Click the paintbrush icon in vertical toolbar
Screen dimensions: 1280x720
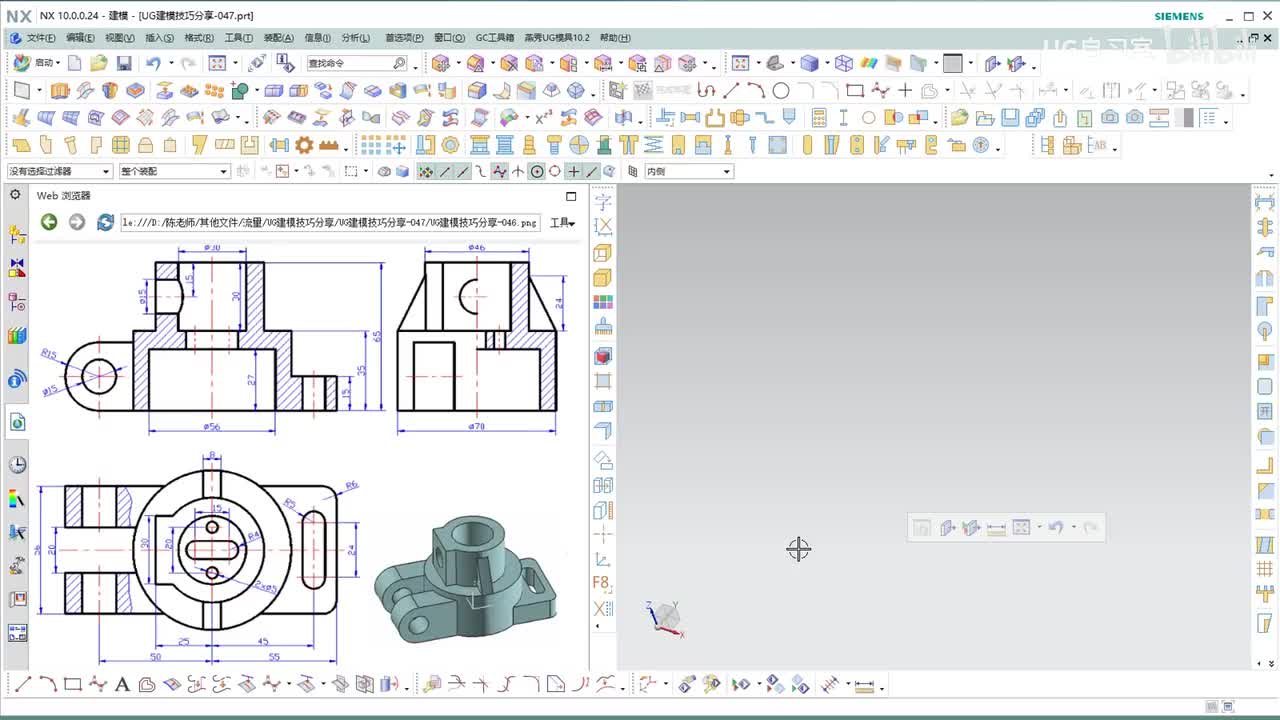pyautogui.click(x=602, y=328)
